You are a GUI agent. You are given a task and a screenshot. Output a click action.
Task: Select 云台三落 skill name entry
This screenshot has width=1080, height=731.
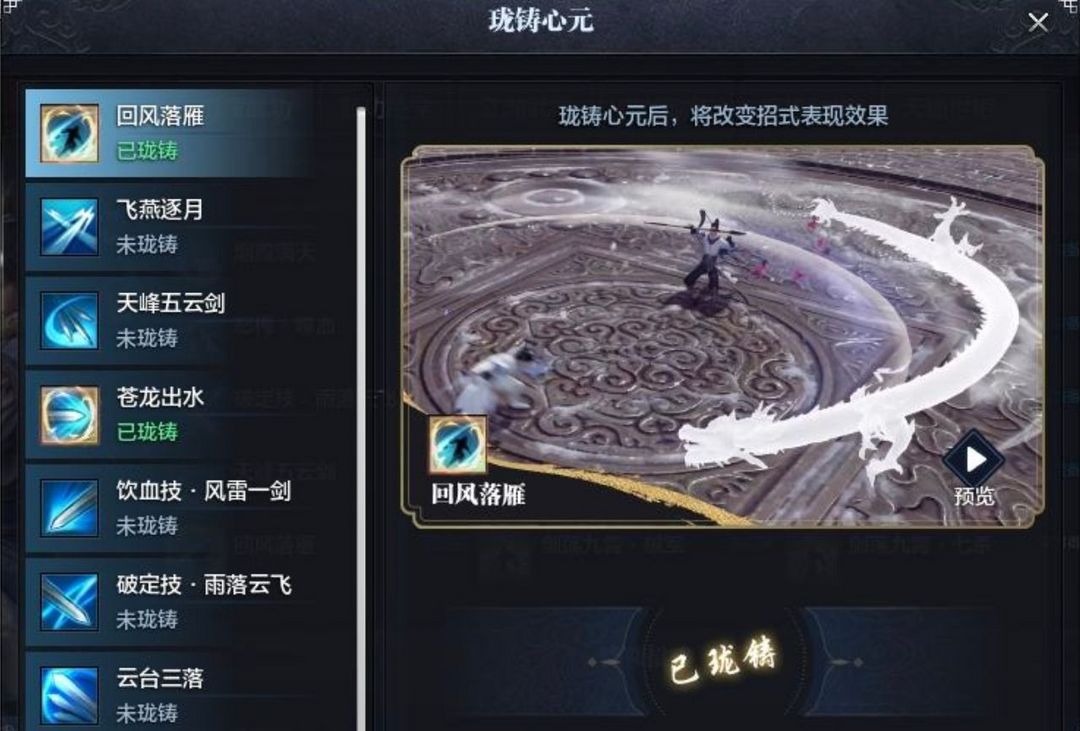click(x=160, y=678)
